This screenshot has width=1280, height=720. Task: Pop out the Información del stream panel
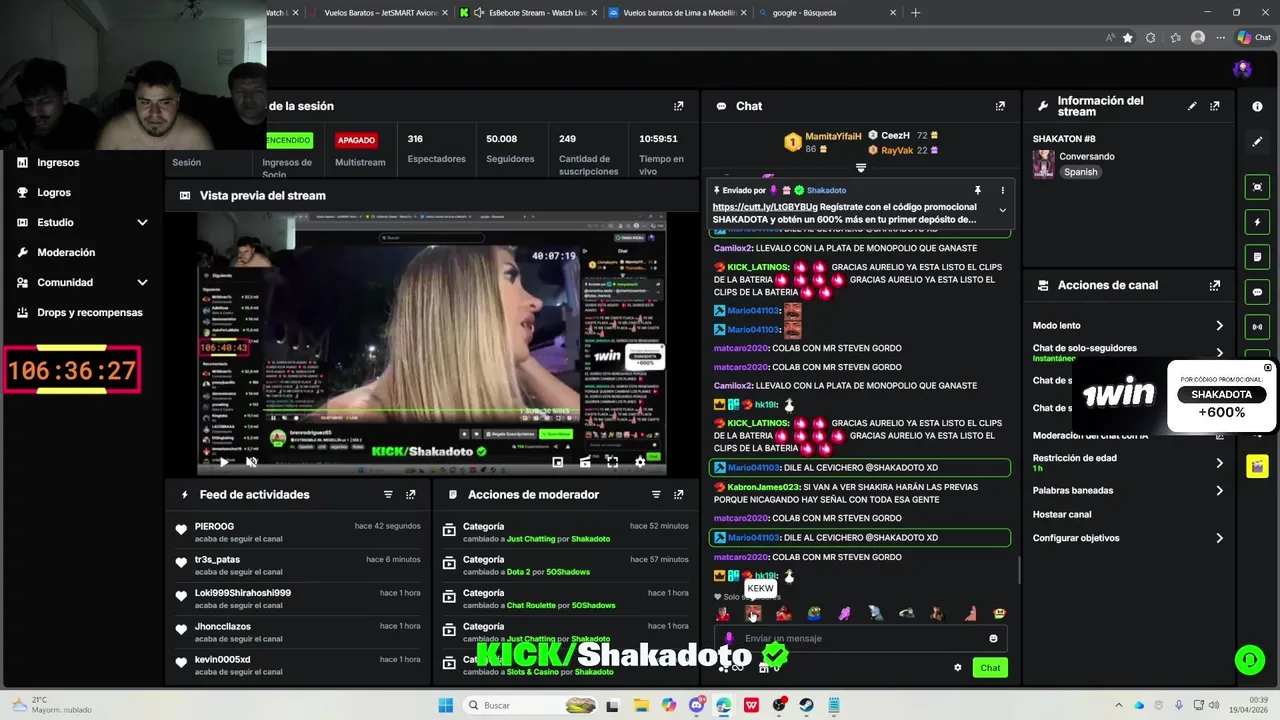[x=1215, y=106]
